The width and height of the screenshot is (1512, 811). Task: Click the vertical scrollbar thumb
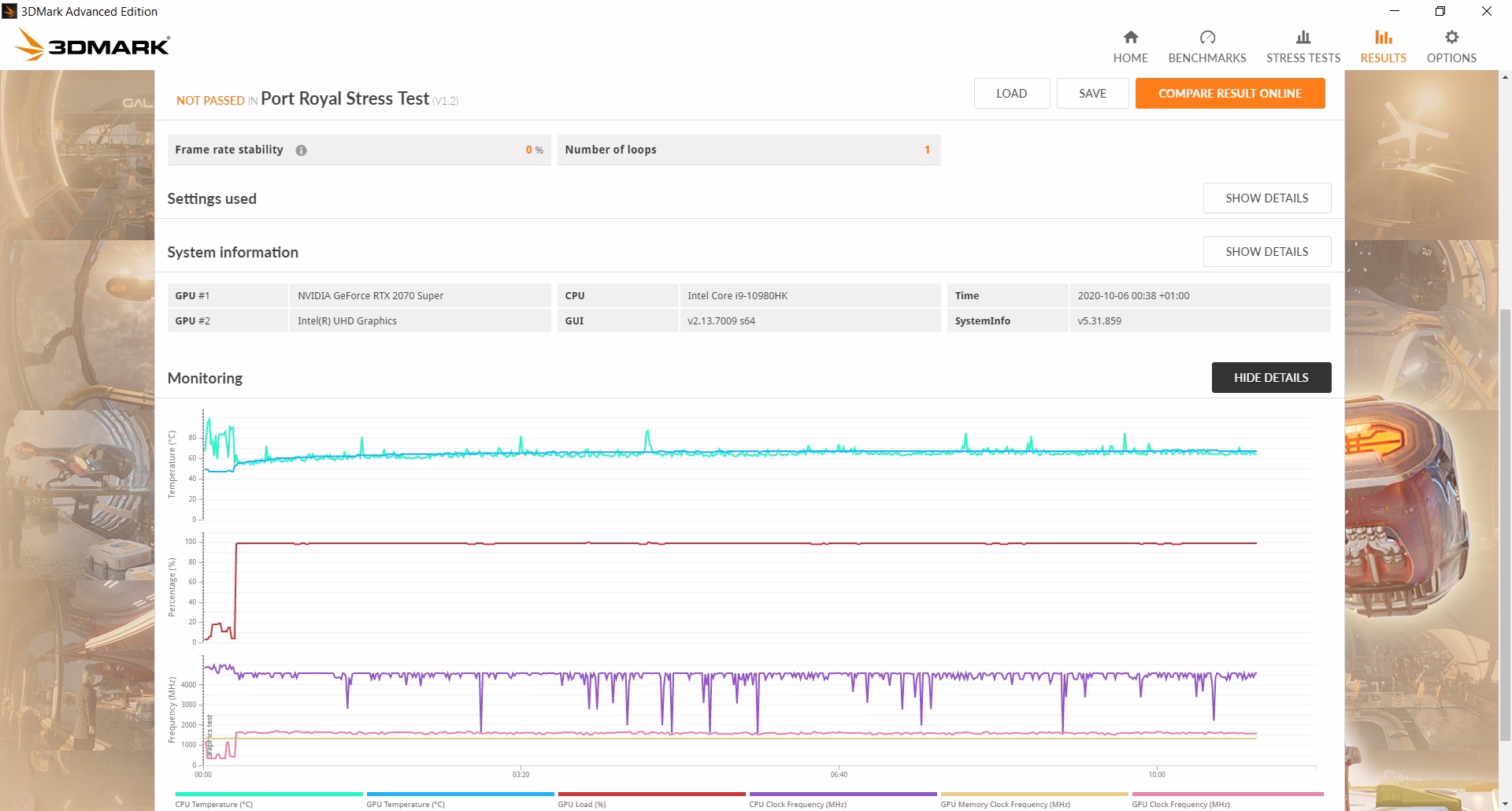point(1505,524)
